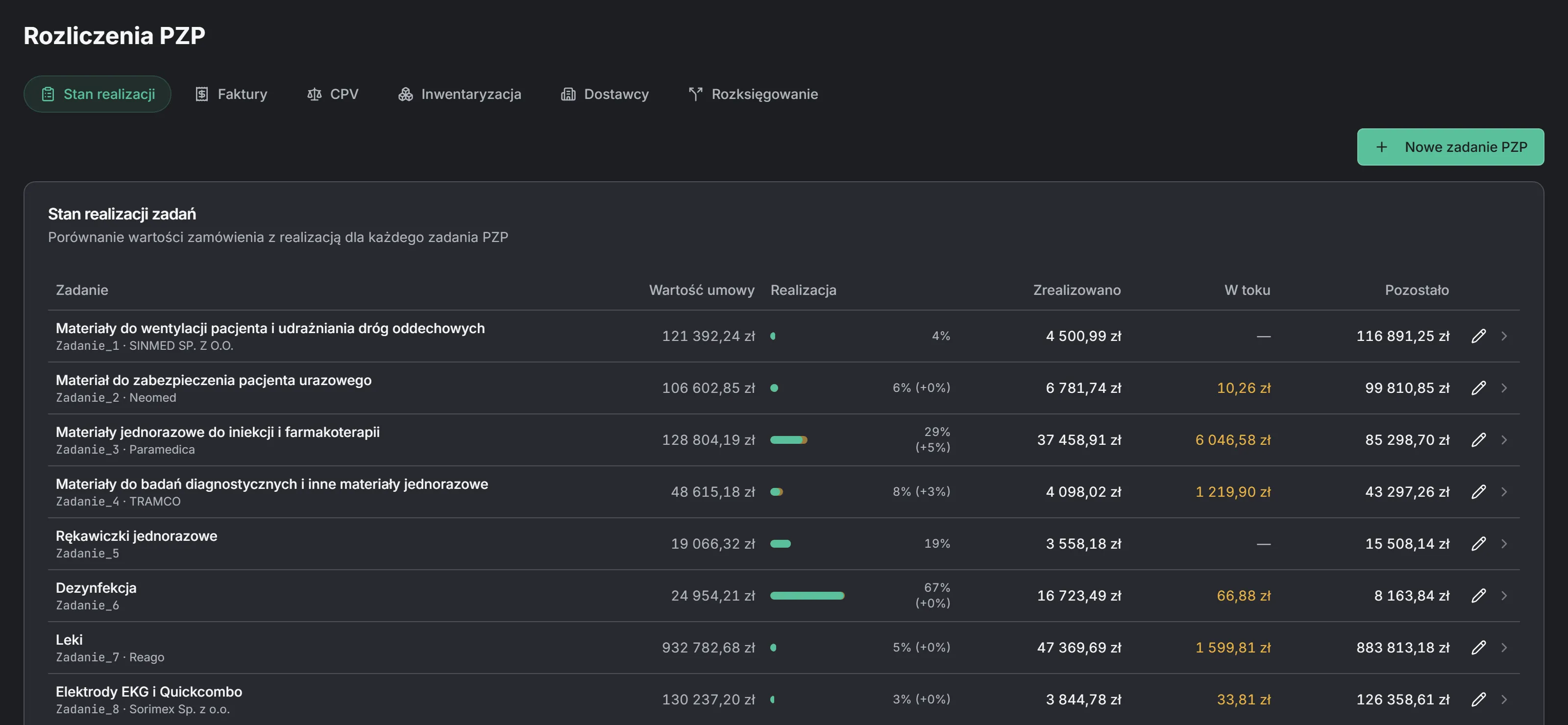Go to the Inwentaryzacja tab
This screenshot has height=725, width=1568.
[460, 95]
